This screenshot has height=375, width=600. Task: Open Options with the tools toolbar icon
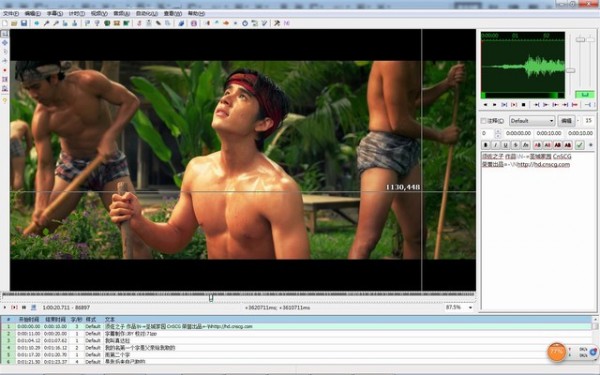click(276, 23)
